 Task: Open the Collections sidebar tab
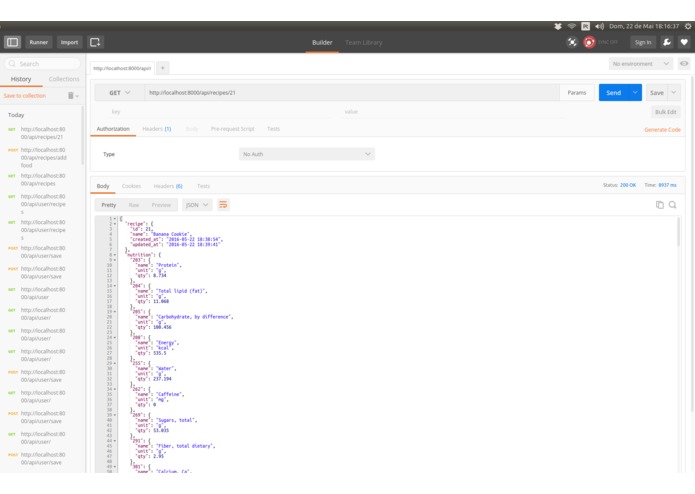[x=64, y=79]
